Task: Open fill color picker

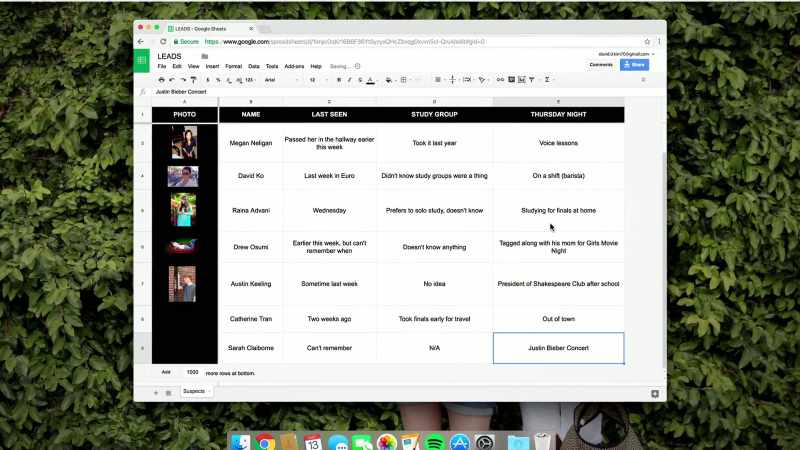Action: point(389,80)
